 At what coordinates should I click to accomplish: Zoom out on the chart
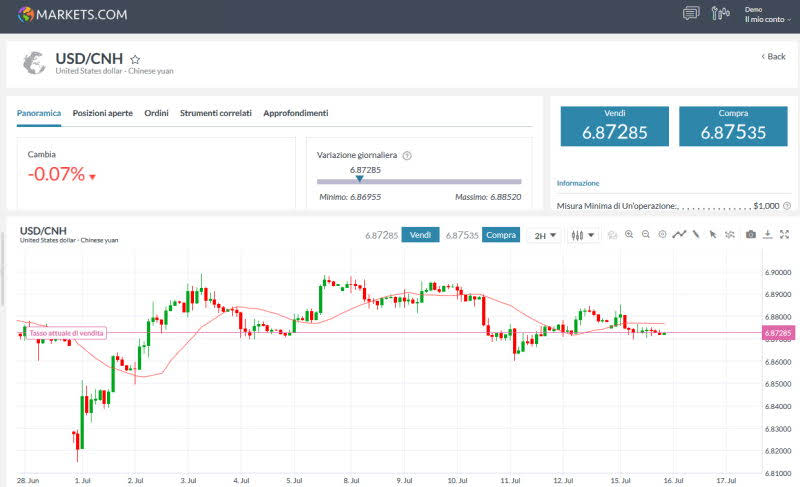pyautogui.click(x=646, y=235)
